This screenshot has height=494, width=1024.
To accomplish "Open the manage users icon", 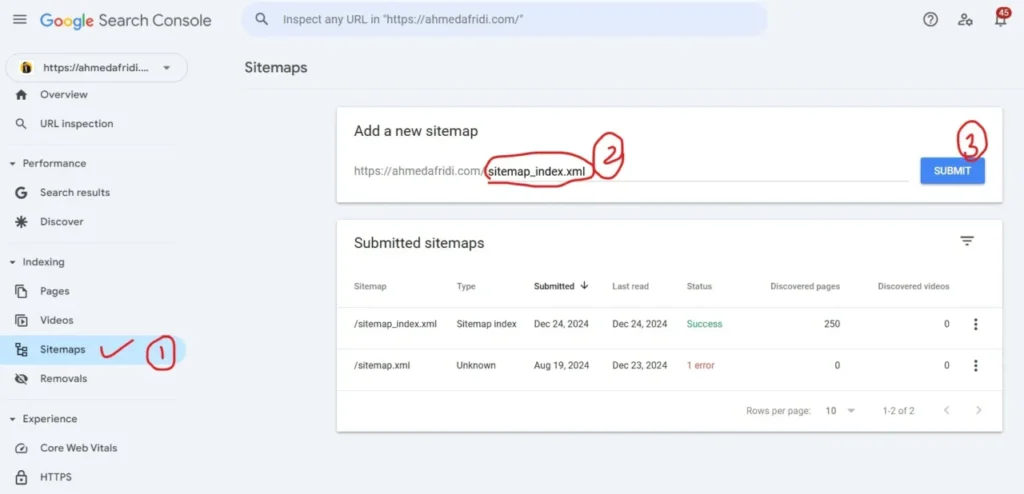I will (x=965, y=19).
